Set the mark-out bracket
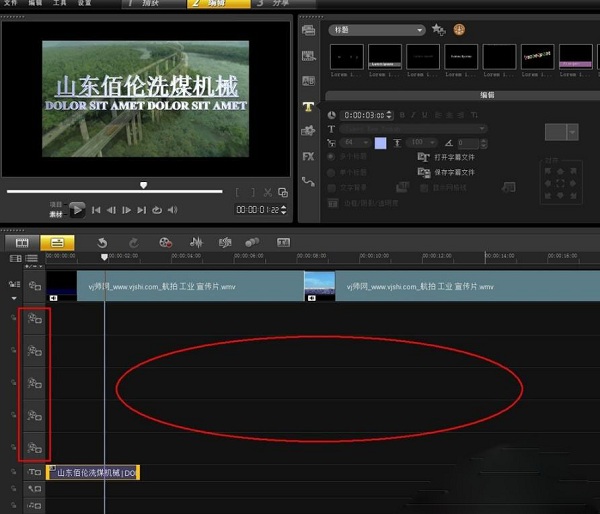 pyautogui.click(x=253, y=193)
